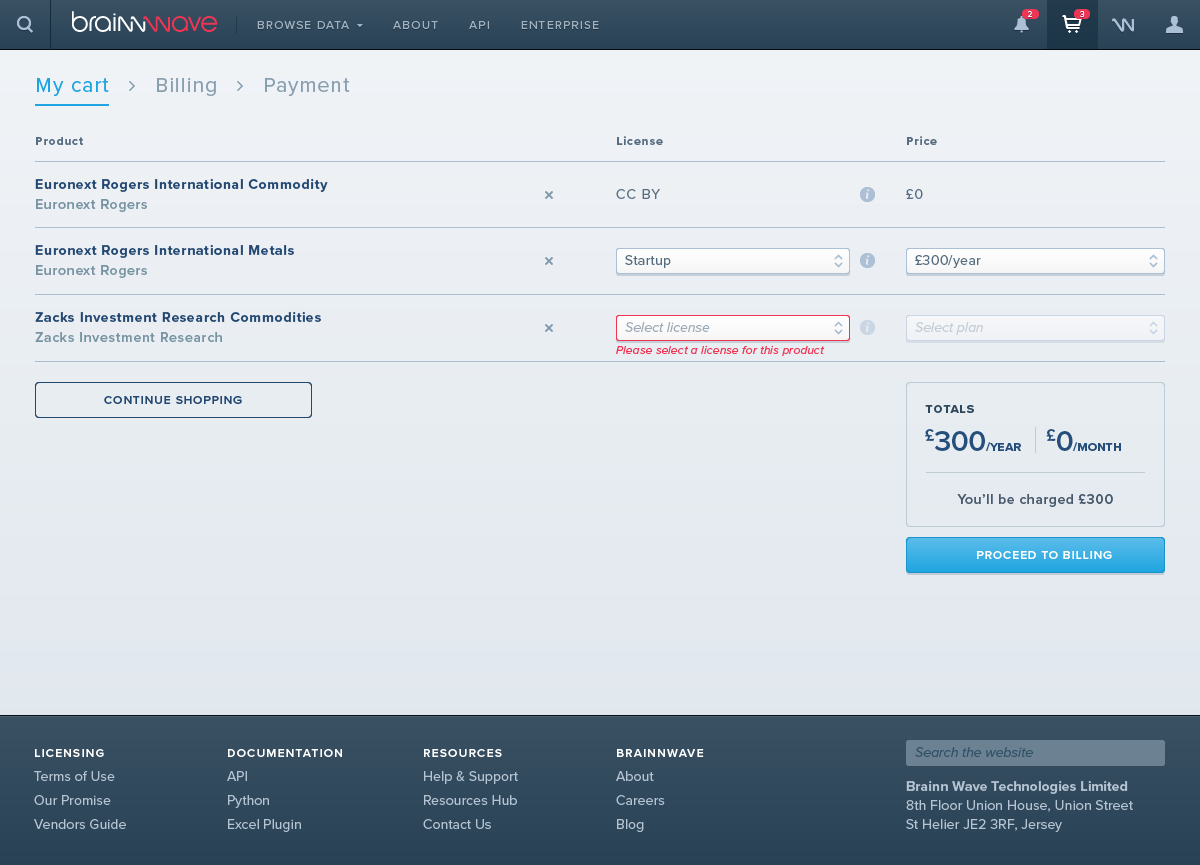Focus the Search the website field

tap(1035, 753)
